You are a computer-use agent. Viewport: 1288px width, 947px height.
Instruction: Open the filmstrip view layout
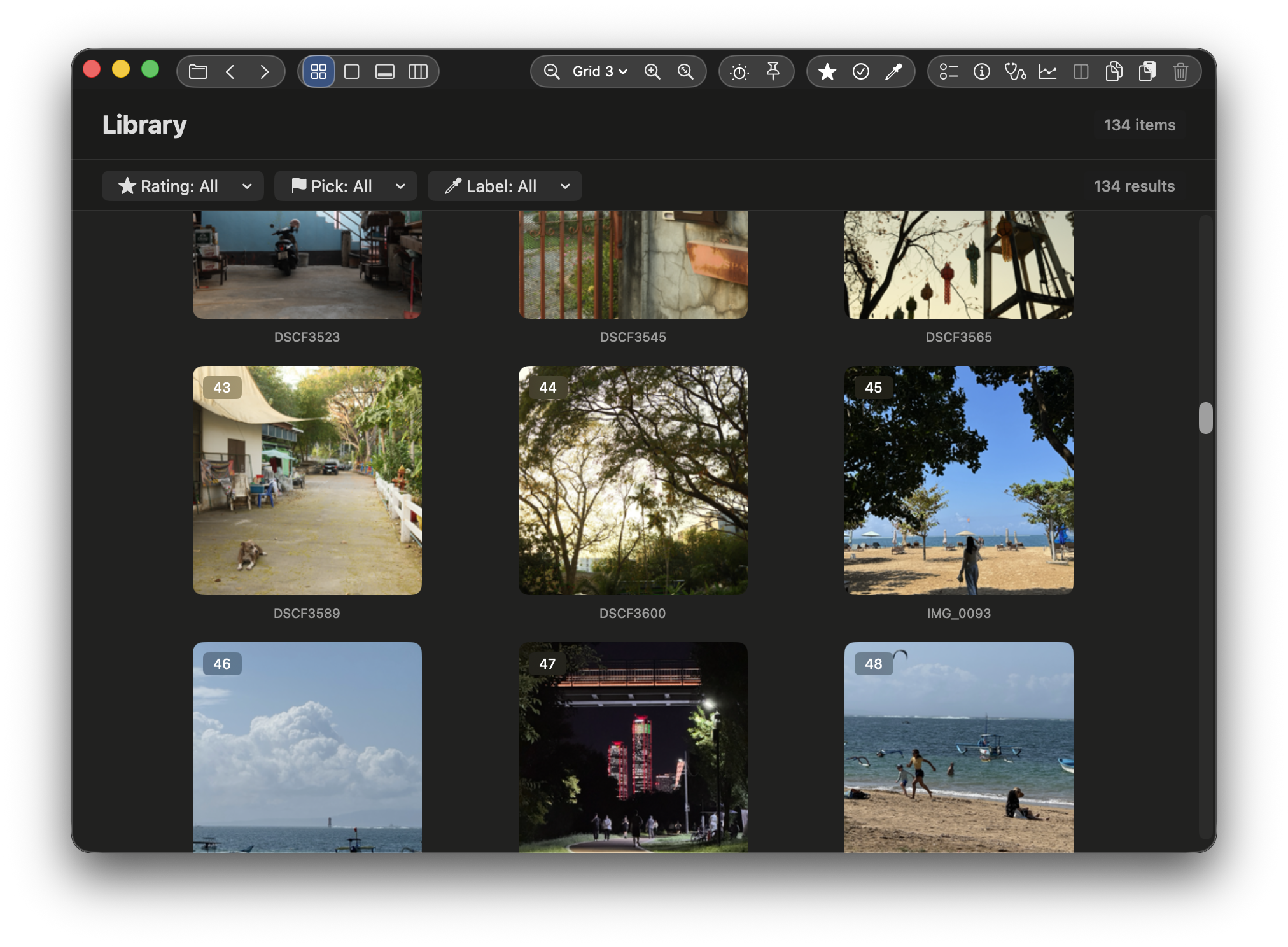385,71
